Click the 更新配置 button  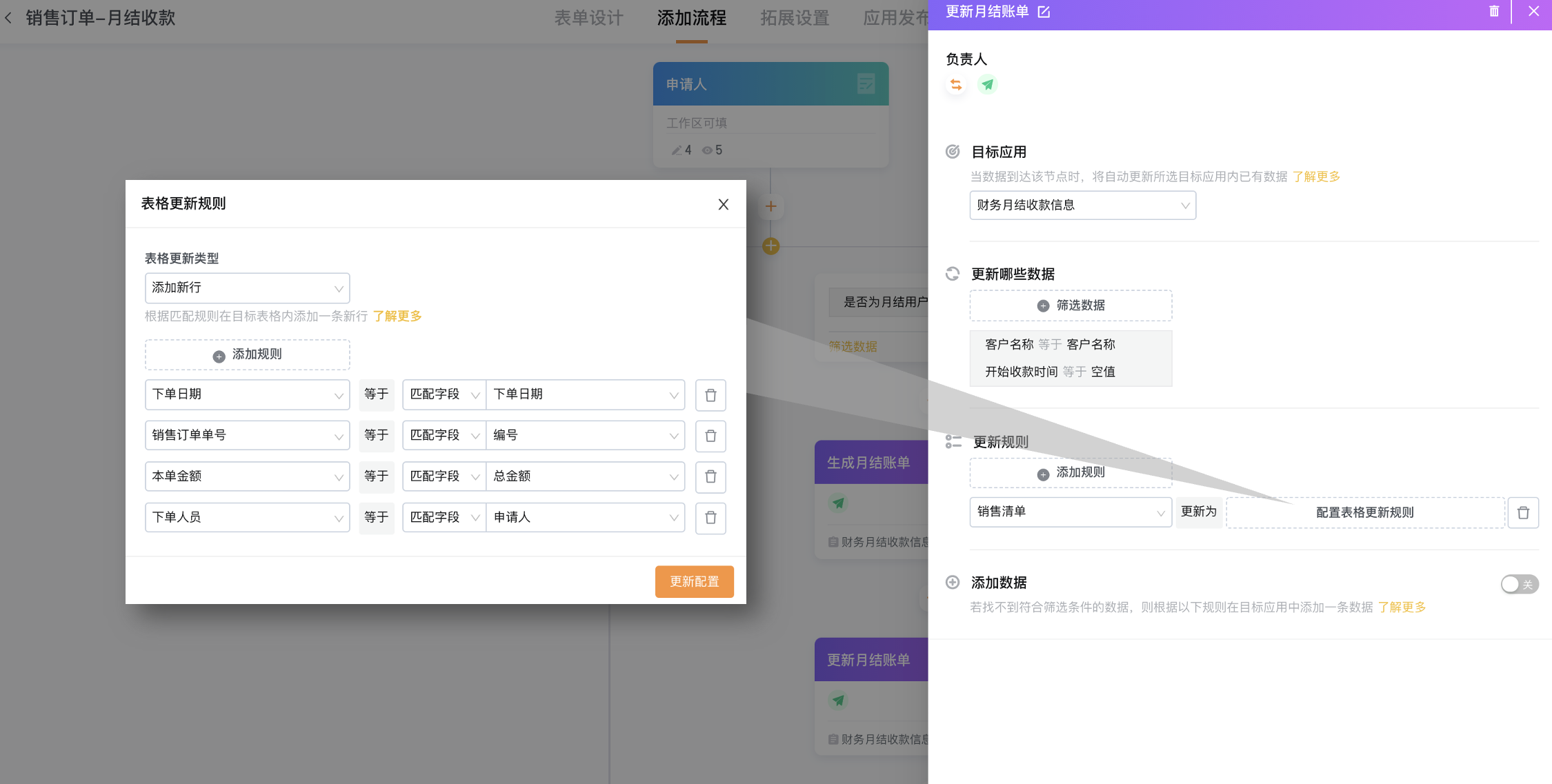694,581
